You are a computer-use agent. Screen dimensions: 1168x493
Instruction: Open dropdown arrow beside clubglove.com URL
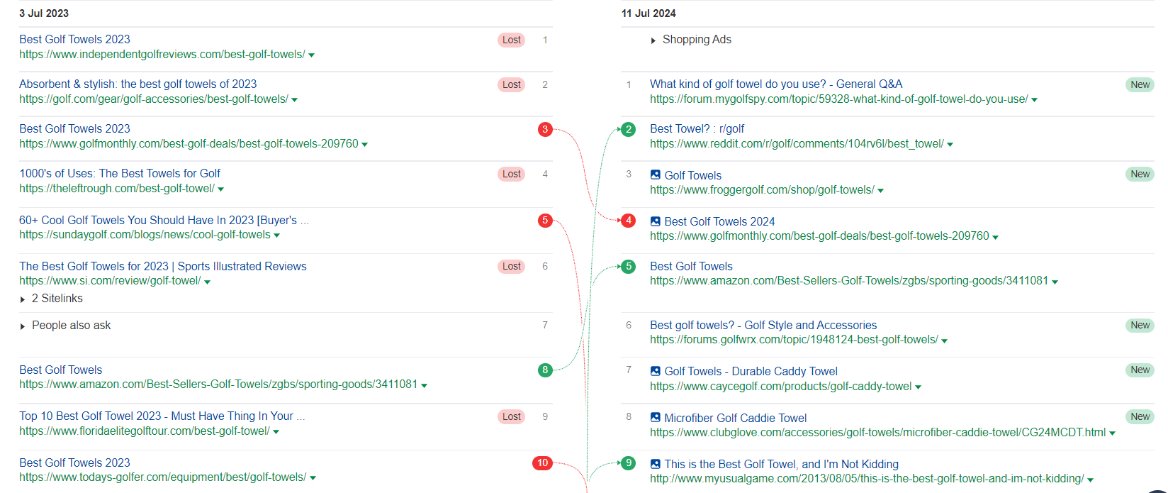[x=1112, y=433]
